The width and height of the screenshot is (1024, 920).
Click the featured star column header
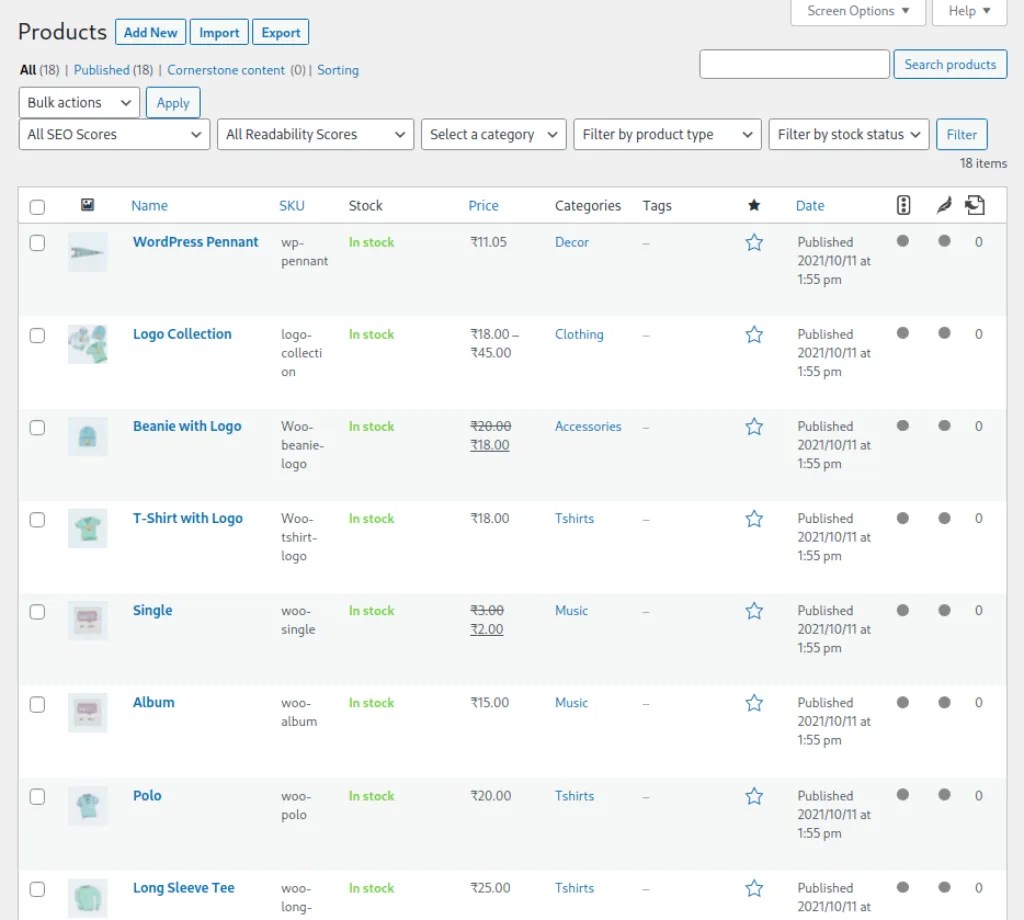point(754,205)
